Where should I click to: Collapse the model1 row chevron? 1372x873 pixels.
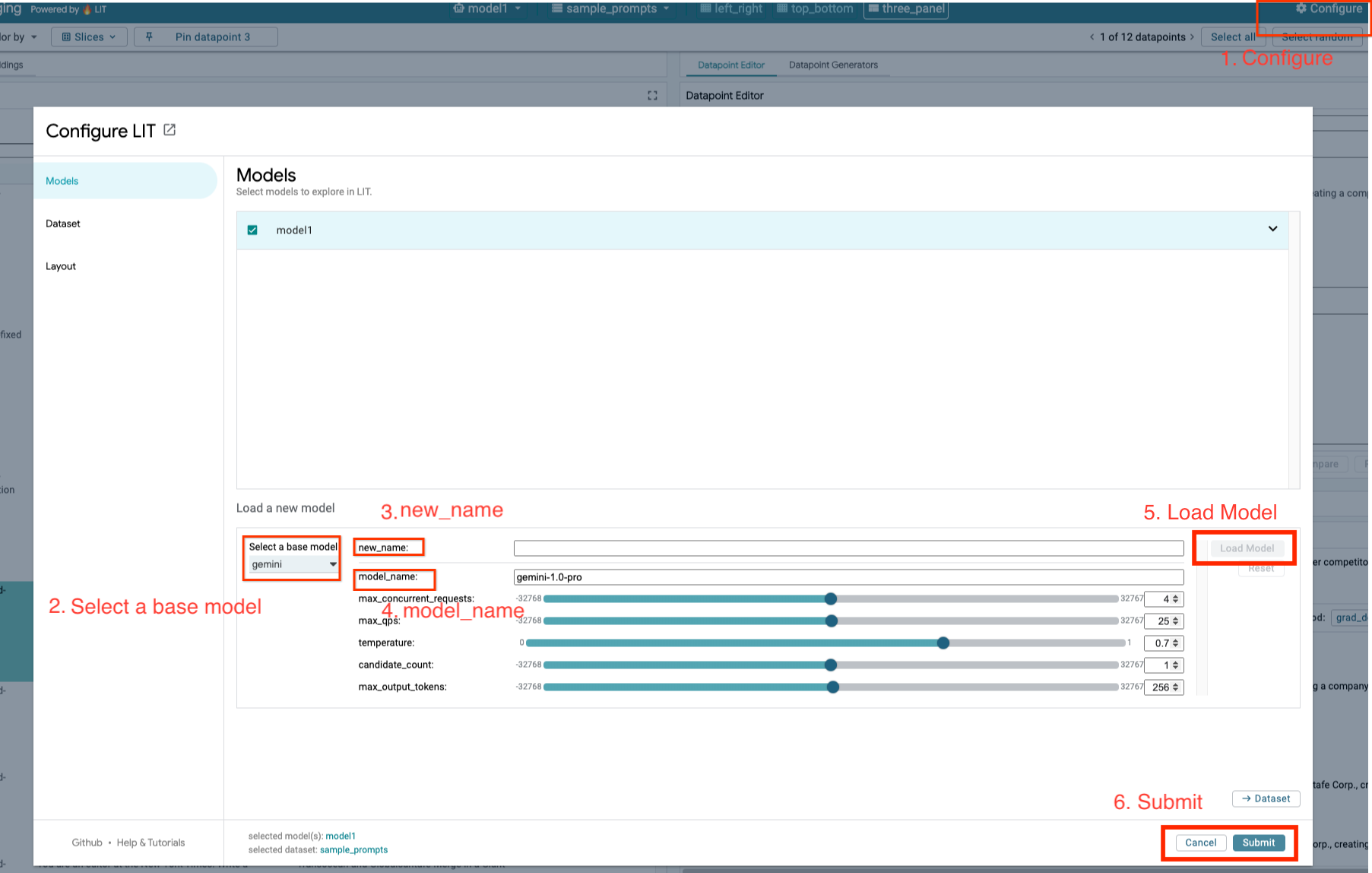click(1273, 229)
